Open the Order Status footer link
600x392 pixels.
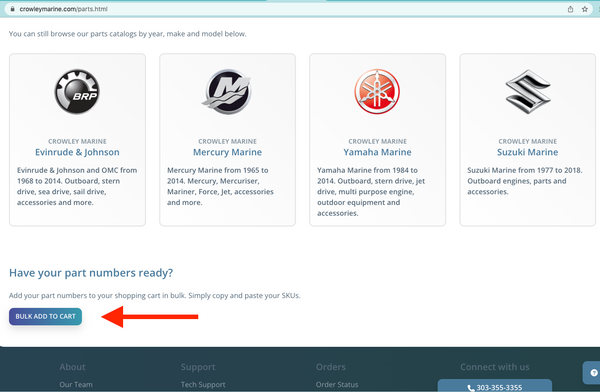click(337, 384)
